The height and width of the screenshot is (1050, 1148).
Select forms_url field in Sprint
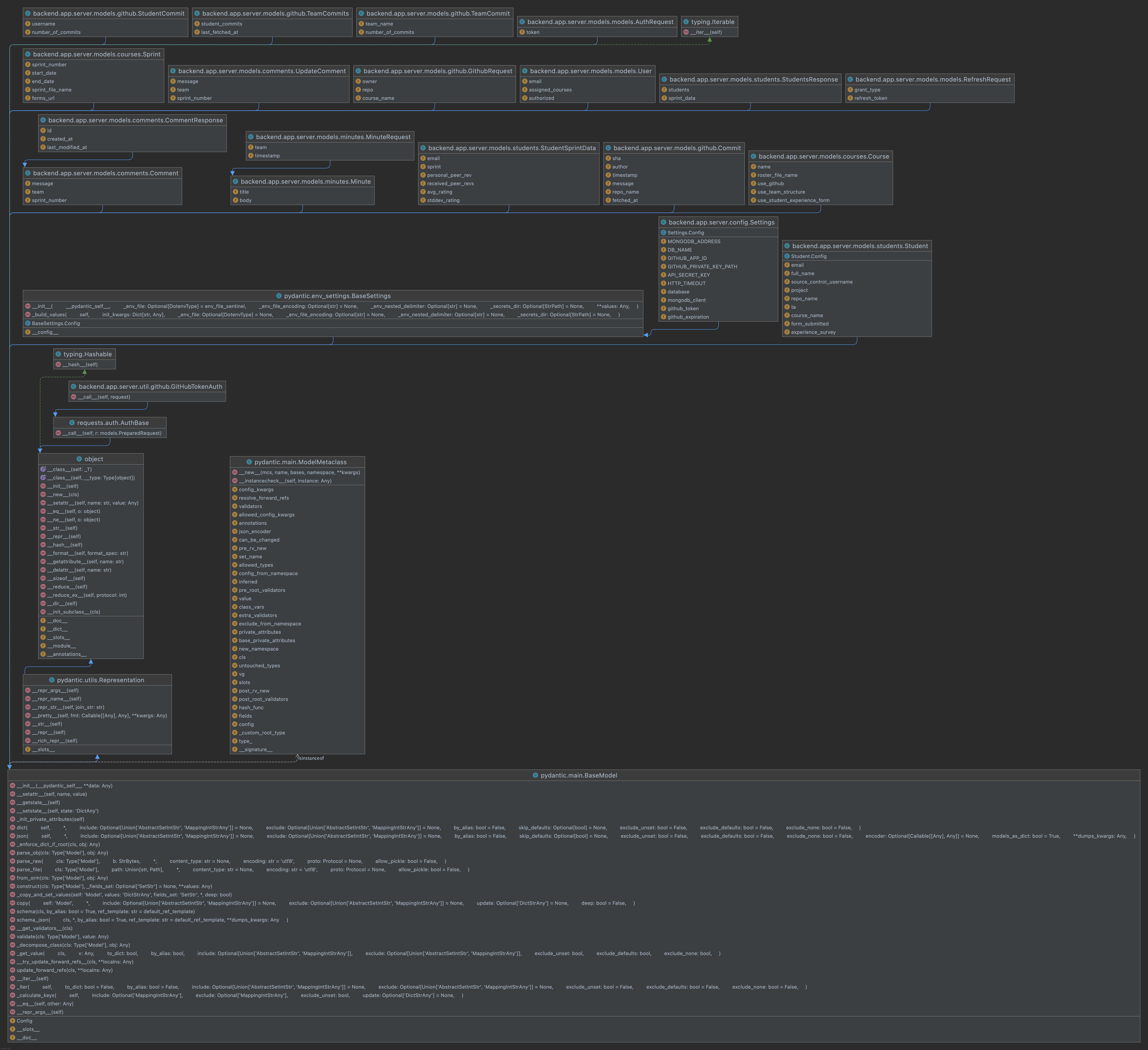(x=43, y=99)
